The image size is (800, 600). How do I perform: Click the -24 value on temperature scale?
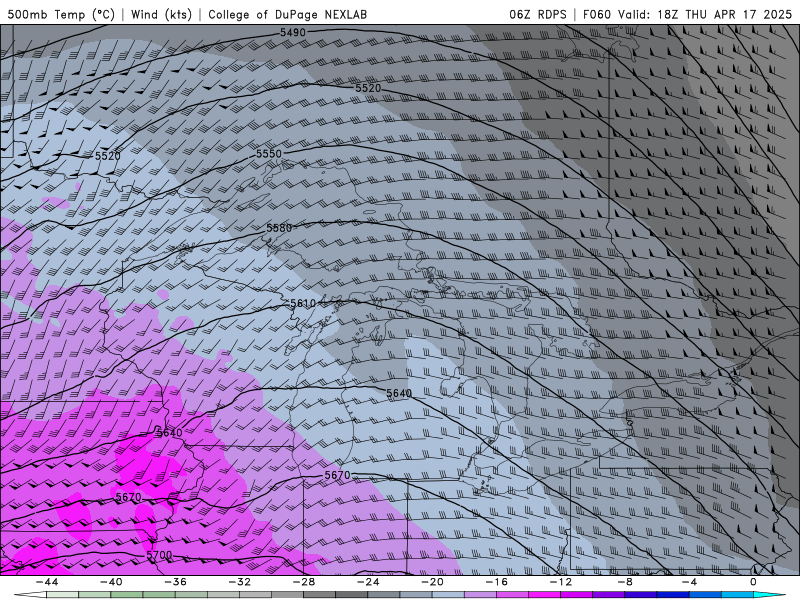(x=368, y=582)
